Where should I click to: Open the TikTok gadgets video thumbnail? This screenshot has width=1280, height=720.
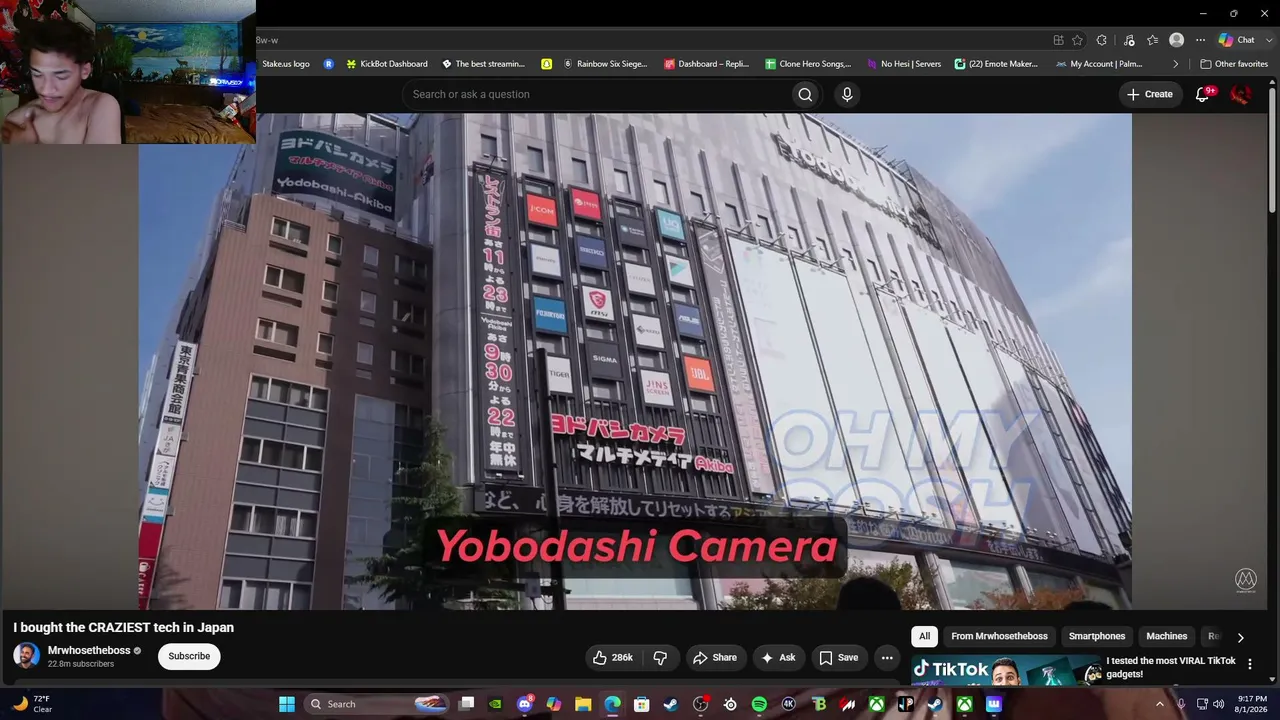click(x=1005, y=670)
